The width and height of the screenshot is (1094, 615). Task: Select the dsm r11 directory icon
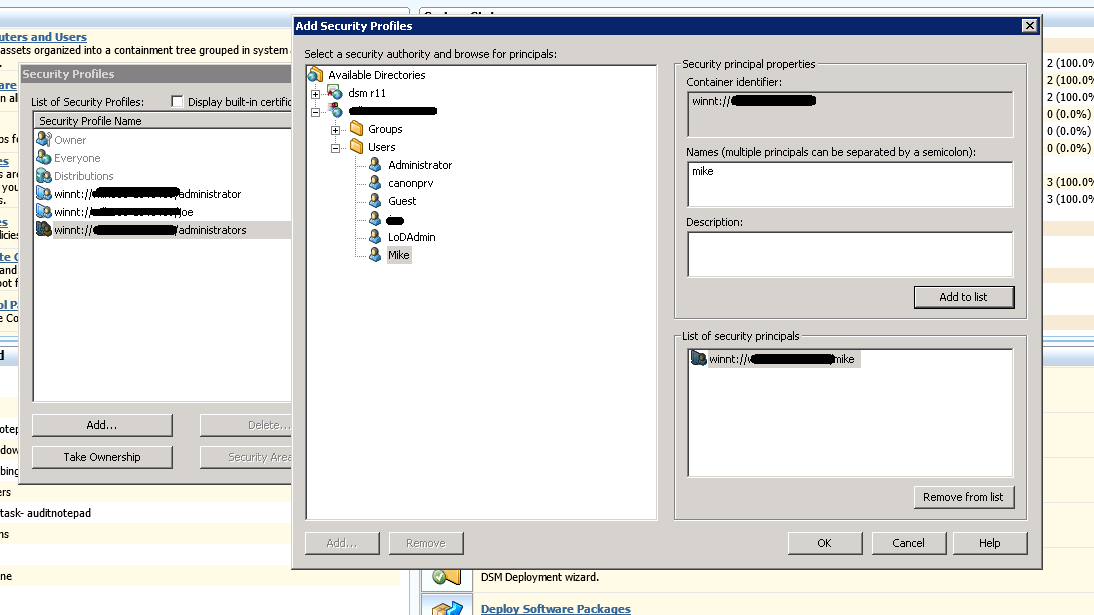click(x=336, y=93)
